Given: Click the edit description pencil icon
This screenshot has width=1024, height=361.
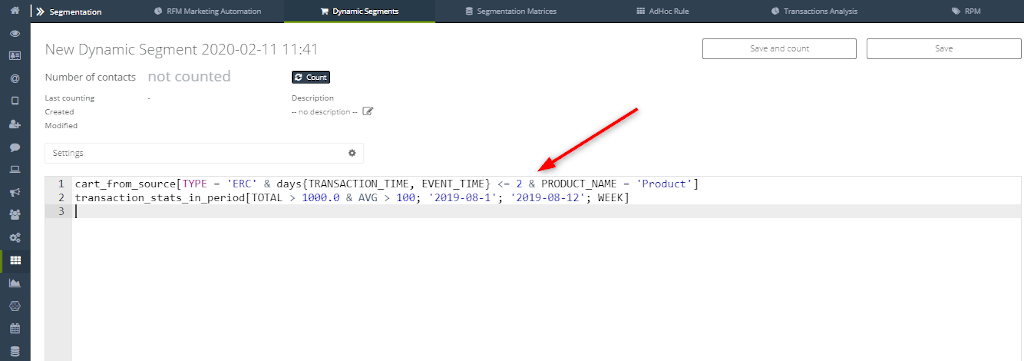Looking at the screenshot, I should point(368,112).
